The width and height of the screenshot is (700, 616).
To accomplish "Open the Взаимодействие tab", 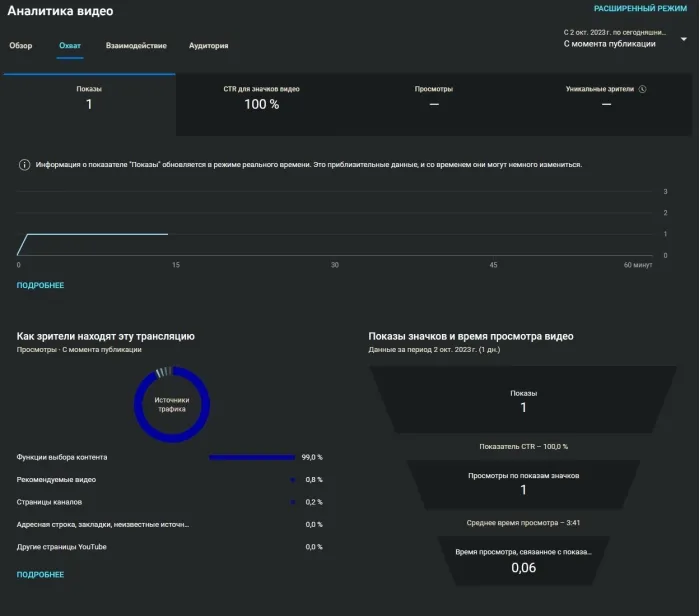I will click(136, 46).
